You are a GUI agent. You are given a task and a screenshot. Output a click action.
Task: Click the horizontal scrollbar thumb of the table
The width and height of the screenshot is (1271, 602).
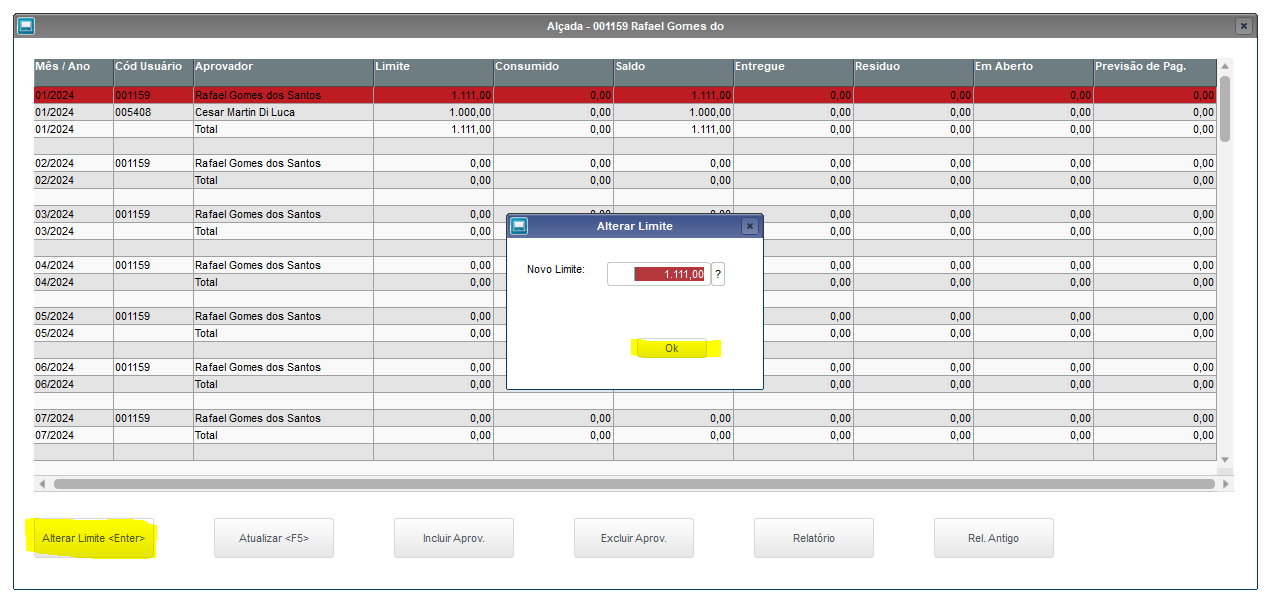pos(634,484)
